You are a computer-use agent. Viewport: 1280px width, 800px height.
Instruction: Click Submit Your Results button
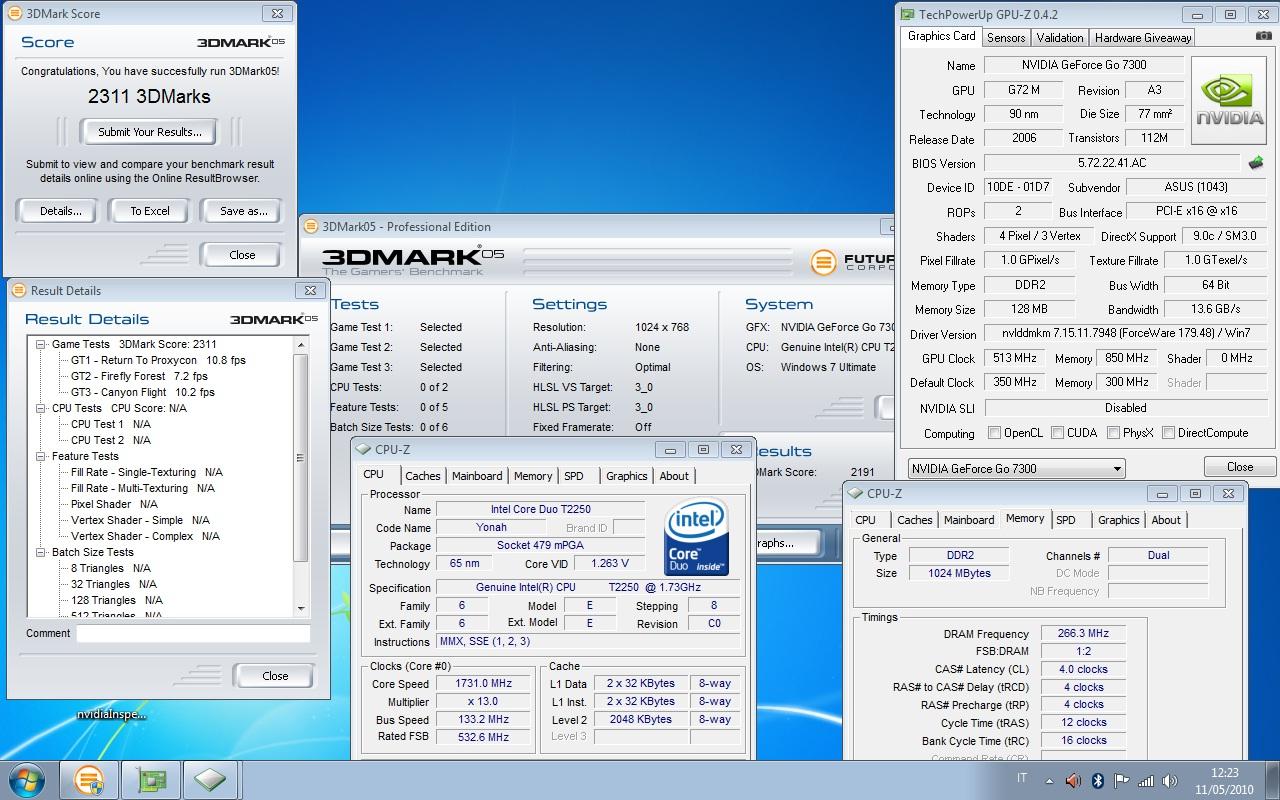150,132
